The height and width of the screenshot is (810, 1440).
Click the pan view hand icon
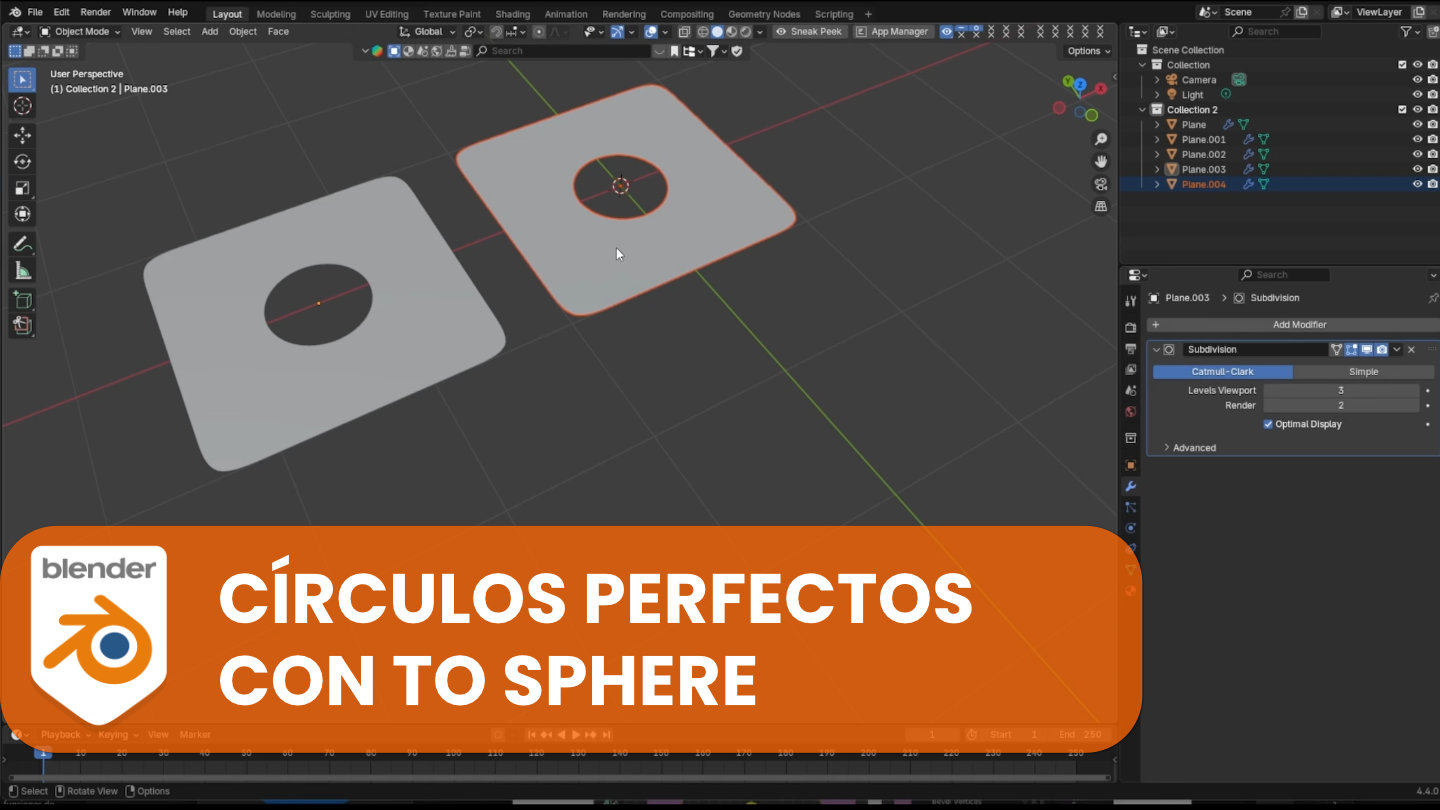(1101, 161)
